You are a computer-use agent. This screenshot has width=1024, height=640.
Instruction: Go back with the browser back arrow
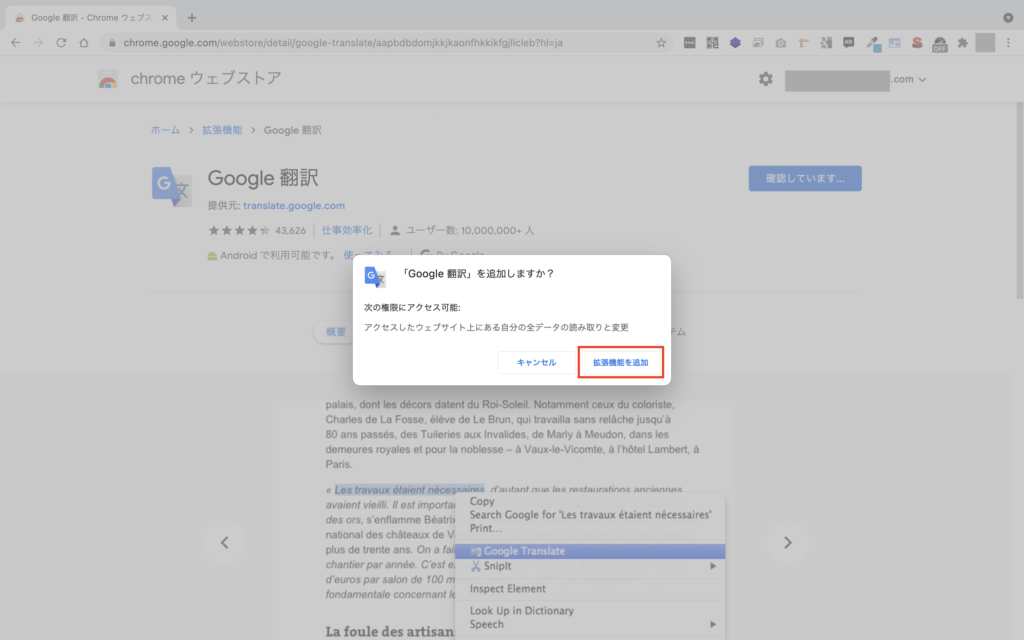(16, 43)
